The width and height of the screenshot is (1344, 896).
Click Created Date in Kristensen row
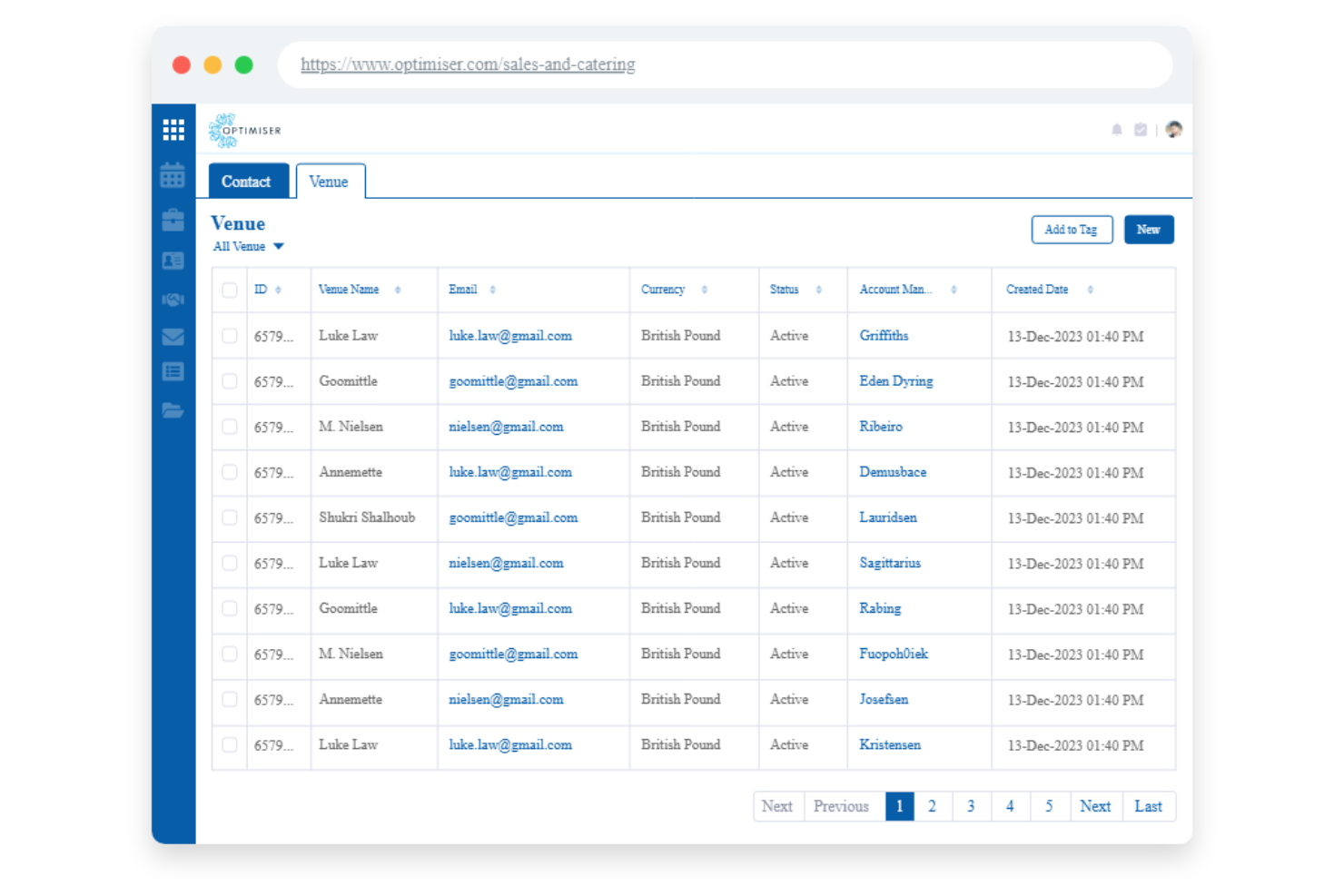point(1075,745)
